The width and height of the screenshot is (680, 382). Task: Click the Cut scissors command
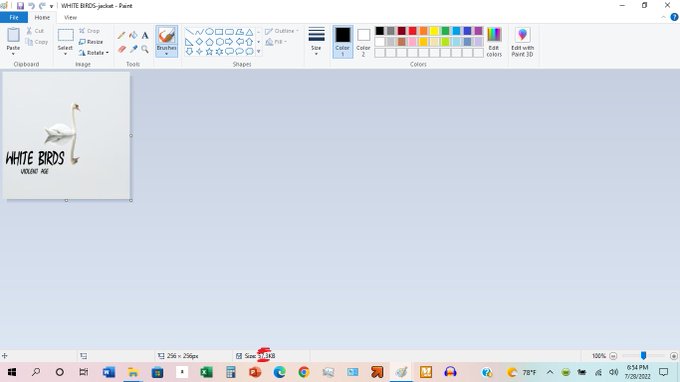pyautogui.click(x=35, y=31)
